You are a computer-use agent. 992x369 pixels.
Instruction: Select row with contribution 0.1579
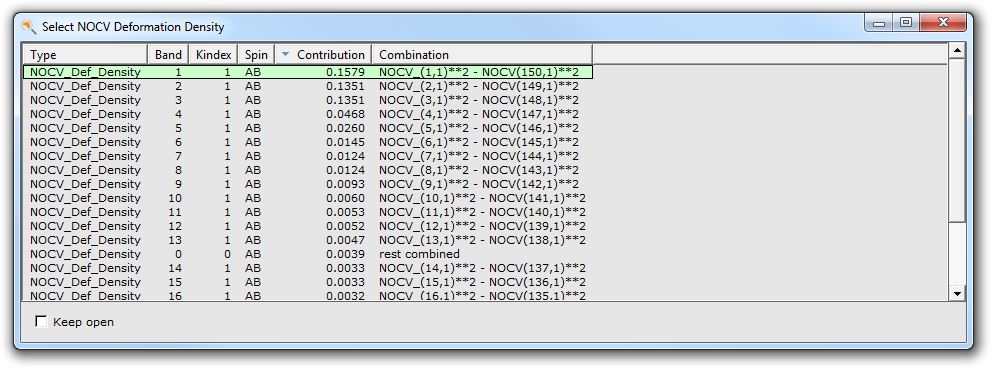pos(308,72)
